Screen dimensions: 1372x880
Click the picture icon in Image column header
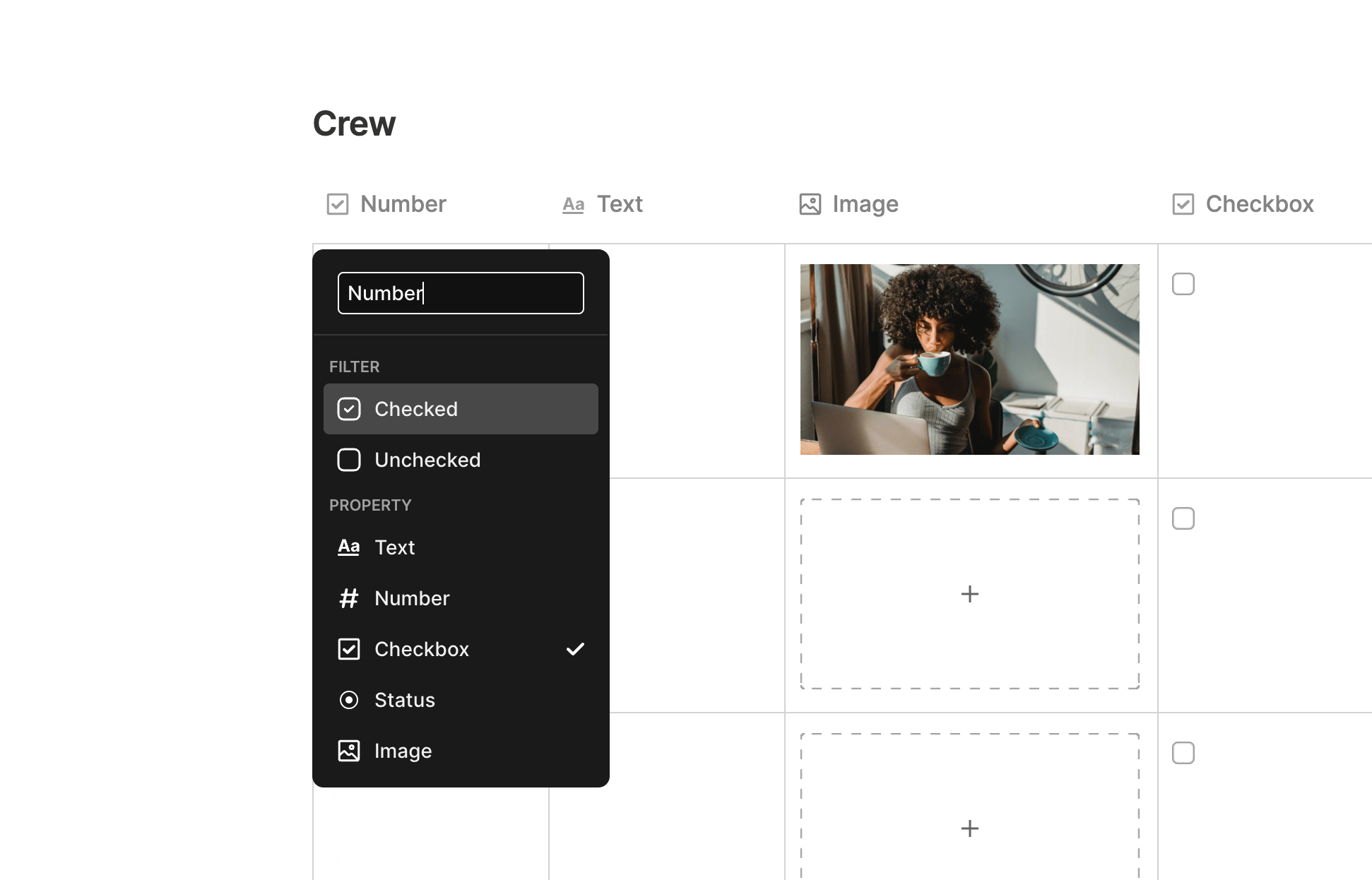click(x=810, y=204)
